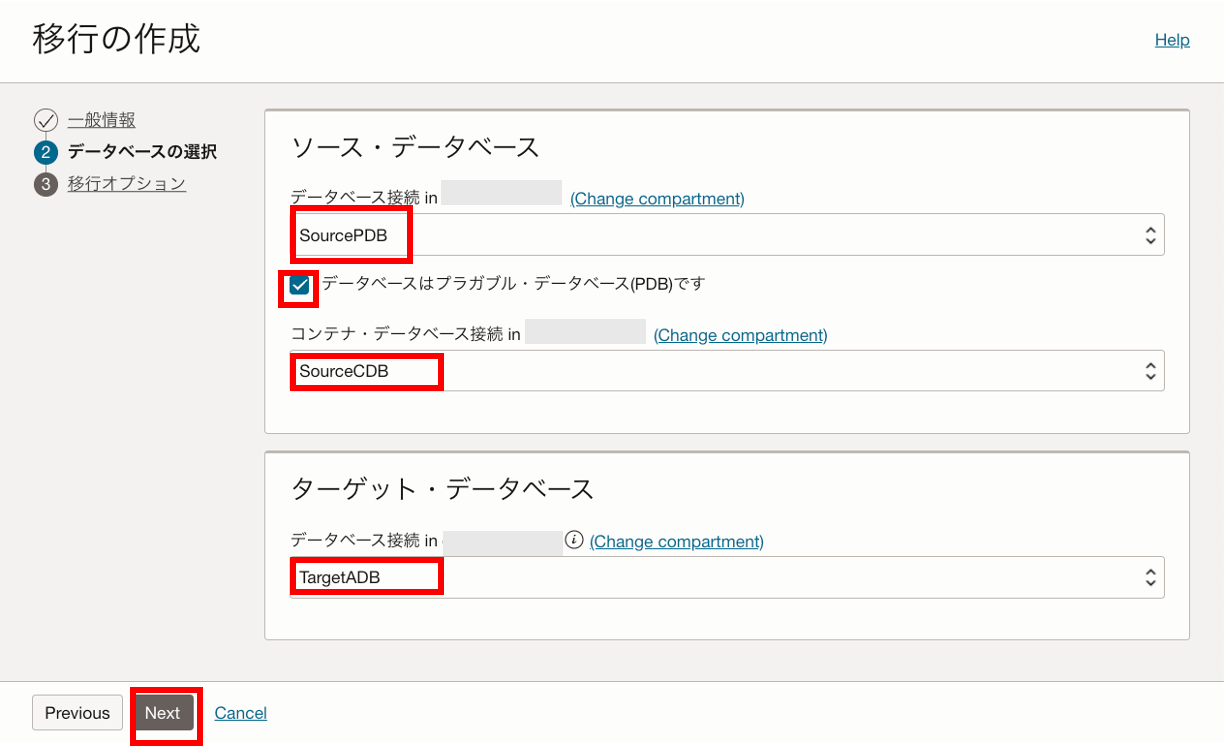Image resolution: width=1224 pixels, height=746 pixels.
Task: Click the stepper arrows on the SourceCDB selector
Action: pos(1151,371)
